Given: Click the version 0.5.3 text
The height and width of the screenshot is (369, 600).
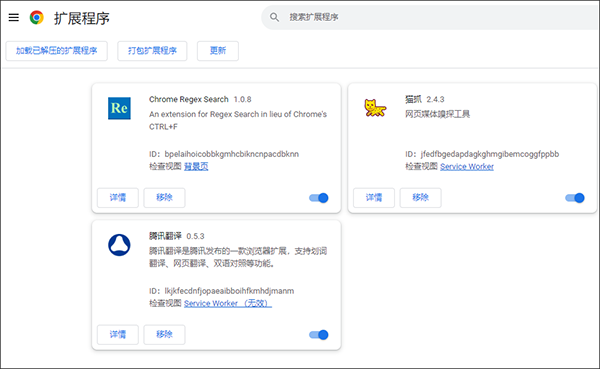Looking at the screenshot, I should click(x=196, y=236).
